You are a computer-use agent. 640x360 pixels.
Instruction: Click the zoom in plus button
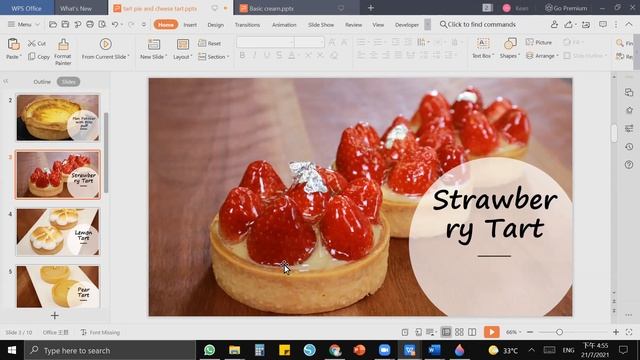click(x=616, y=332)
